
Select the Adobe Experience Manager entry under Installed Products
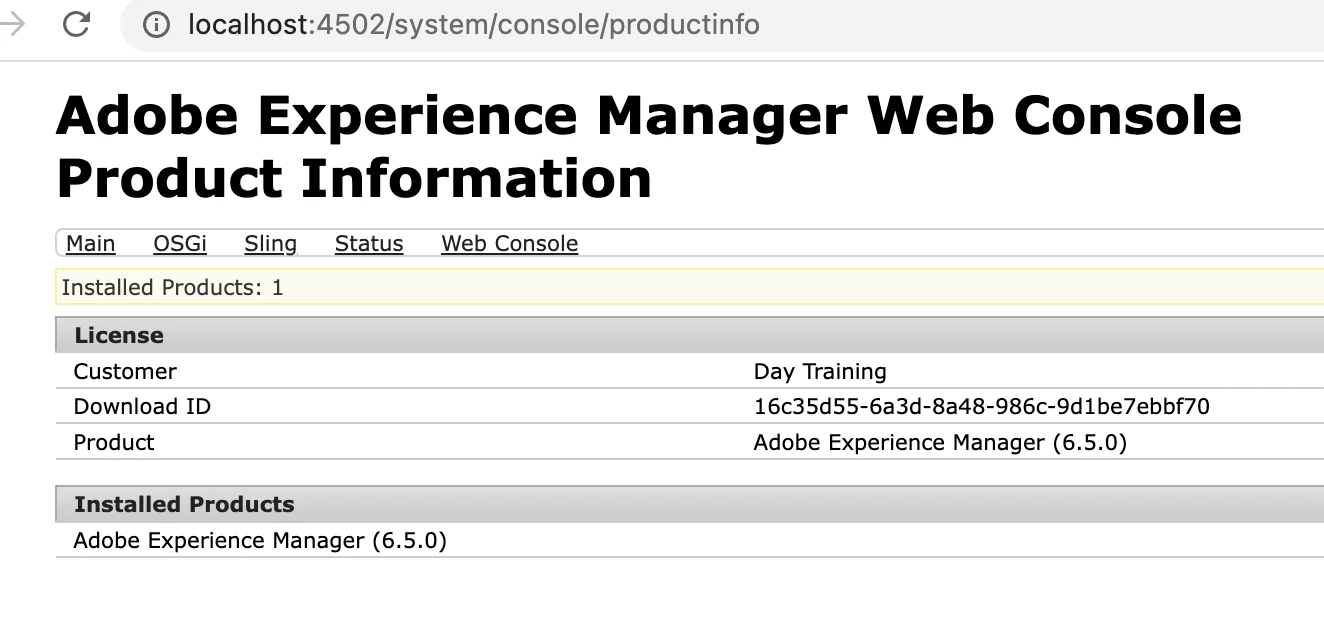tap(260, 541)
